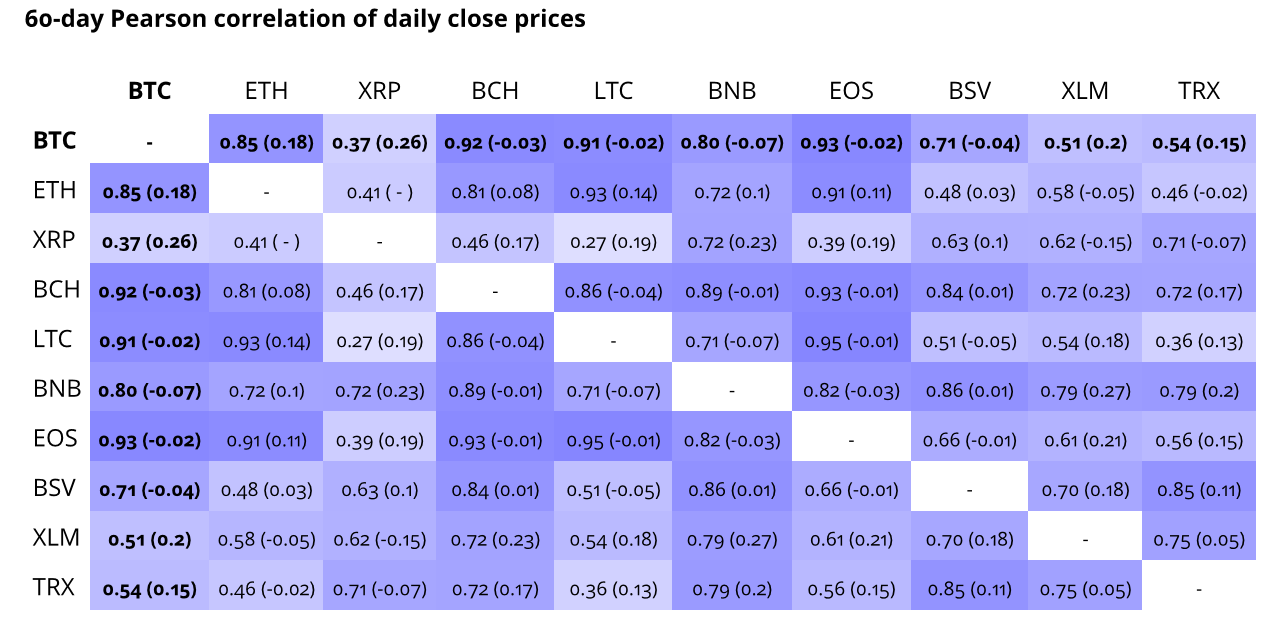Click the BNB column header
The height and width of the screenshot is (629, 1281).
[x=732, y=91]
